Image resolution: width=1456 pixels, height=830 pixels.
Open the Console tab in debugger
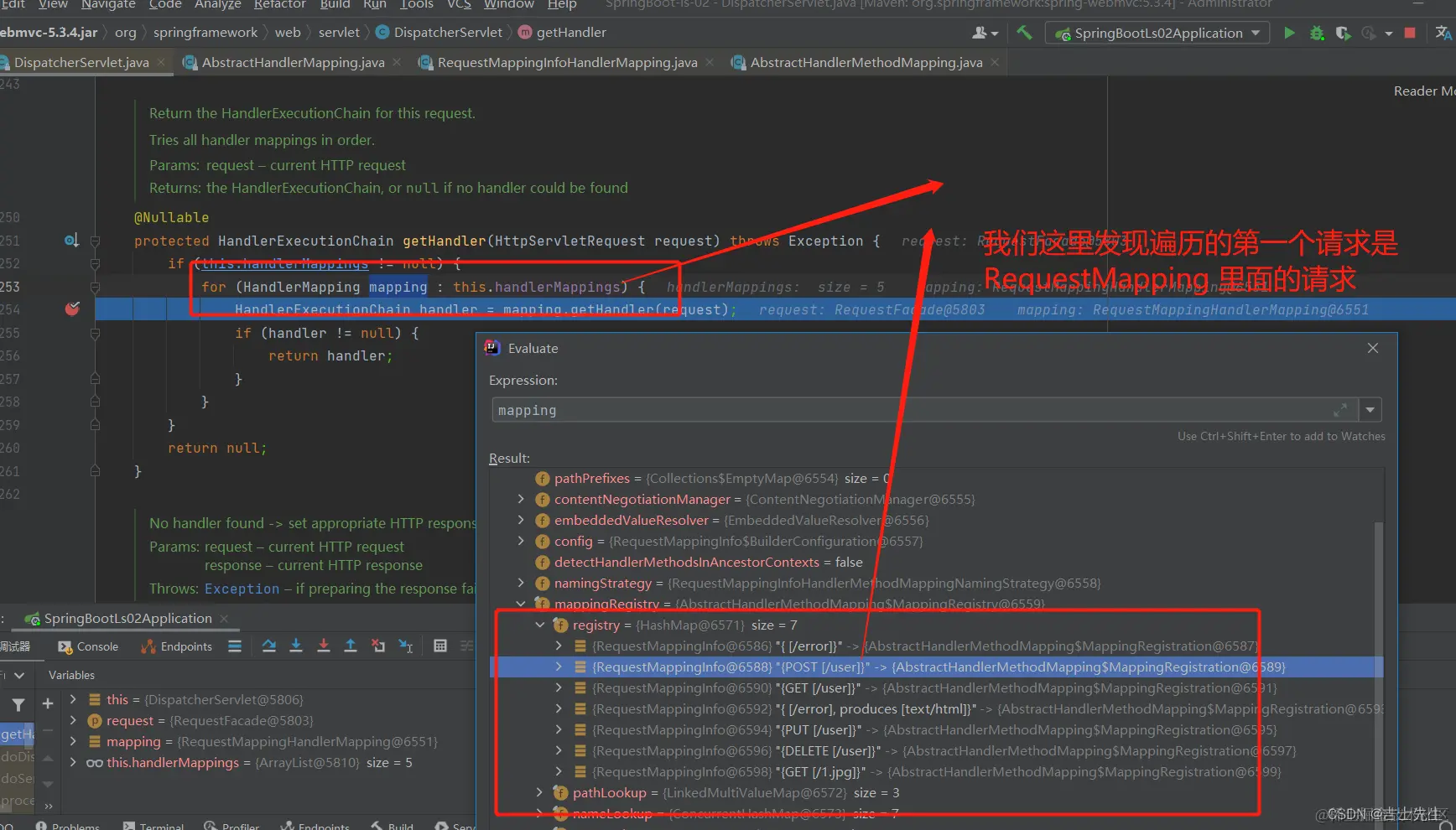(88, 646)
